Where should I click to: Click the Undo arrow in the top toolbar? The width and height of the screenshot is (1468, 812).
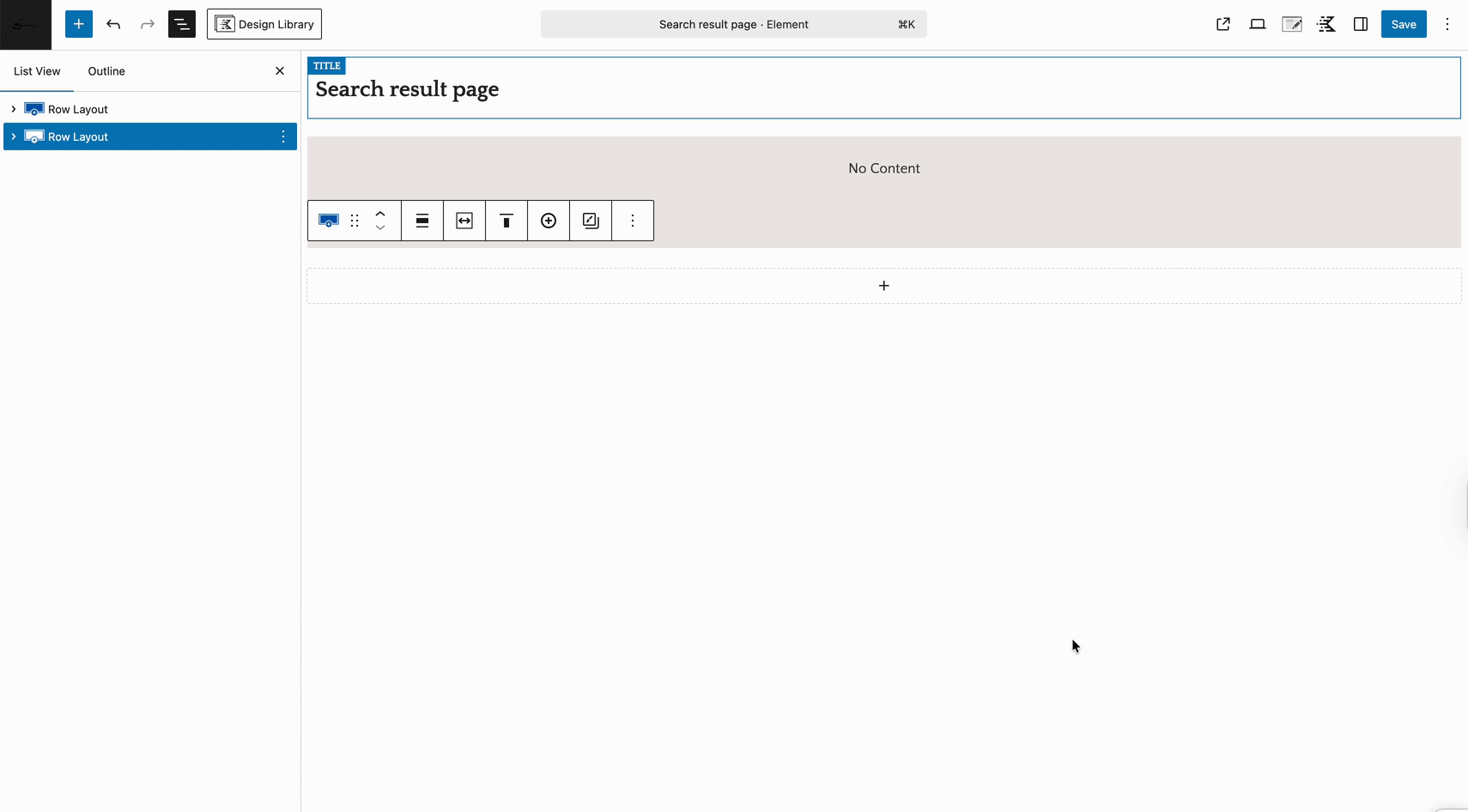113,24
